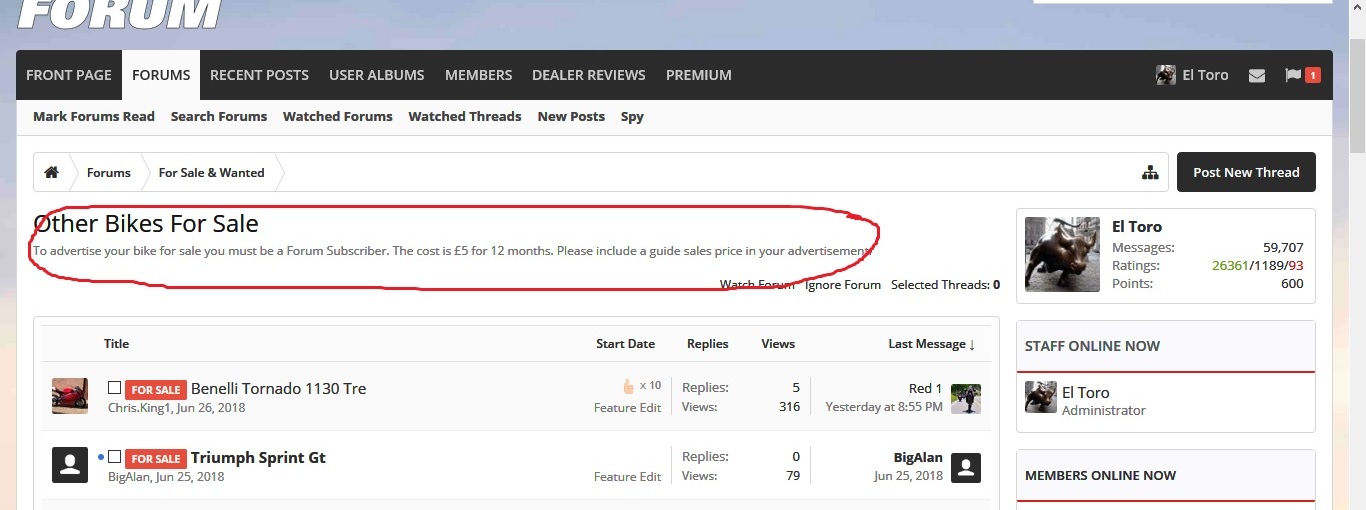Viewport: 1366px width, 510px height.
Task: Click Chris.King1 avatar on Benelli thread
Action: click(70, 396)
